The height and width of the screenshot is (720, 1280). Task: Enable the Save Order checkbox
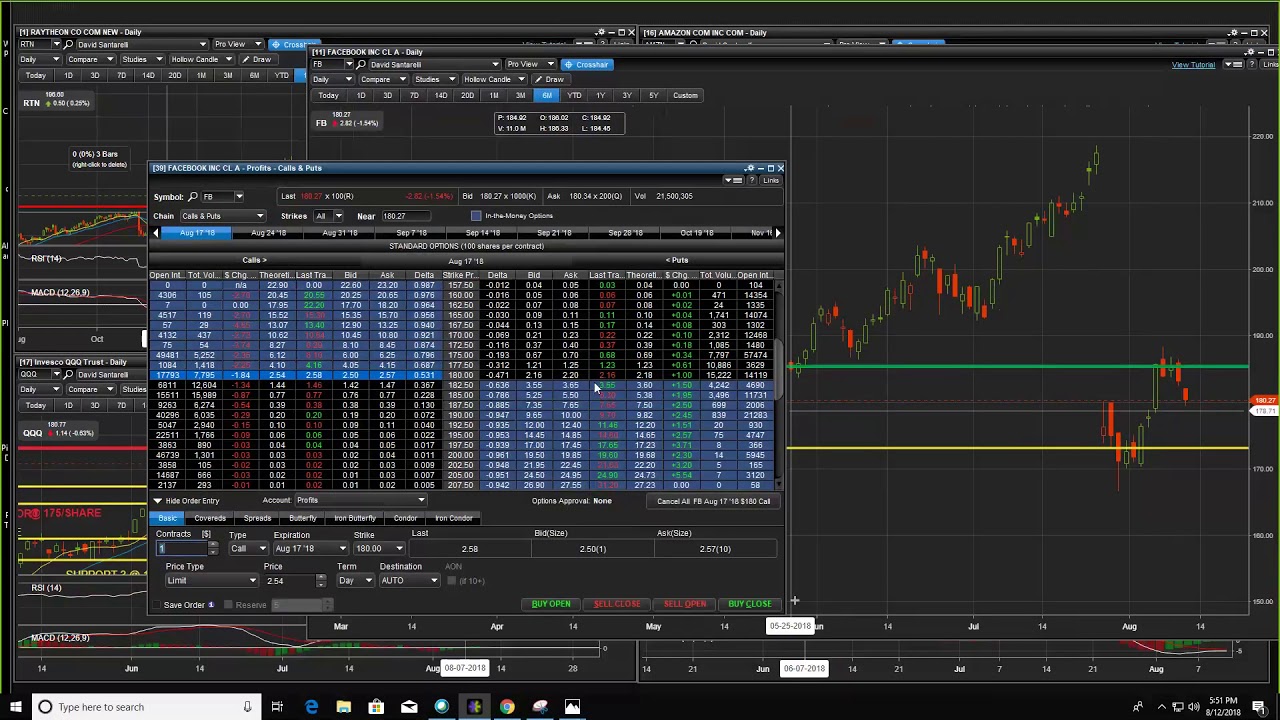[157, 605]
